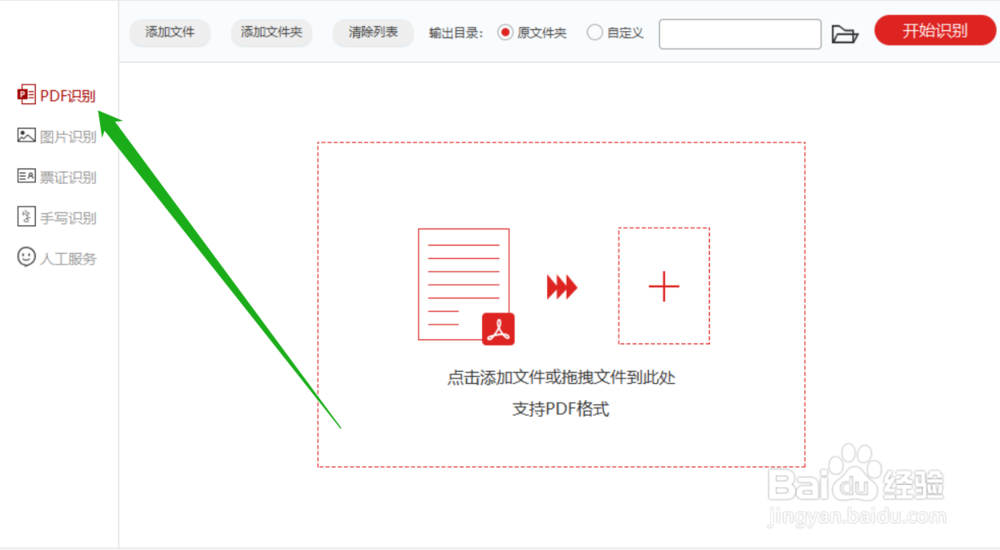Click text 支持PDF格式
Image resolution: width=1000 pixels, height=550 pixels.
point(561,409)
